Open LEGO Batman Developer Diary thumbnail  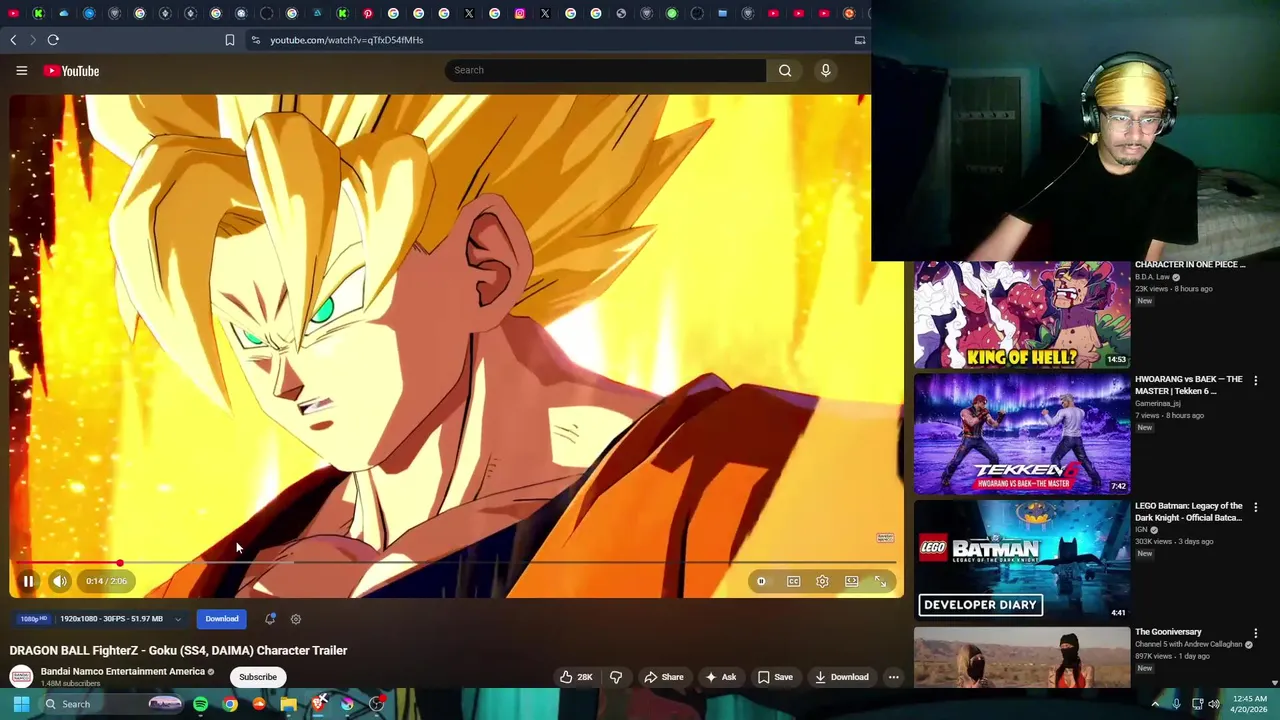click(x=1022, y=560)
